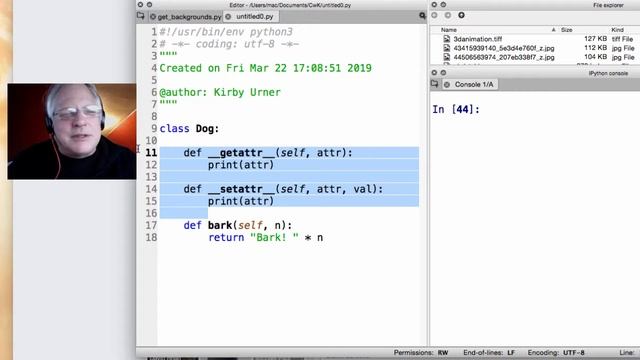Click the 'Created on Fri Mar 22' docstring line
Screen dimensions: 640x360
[265, 68]
